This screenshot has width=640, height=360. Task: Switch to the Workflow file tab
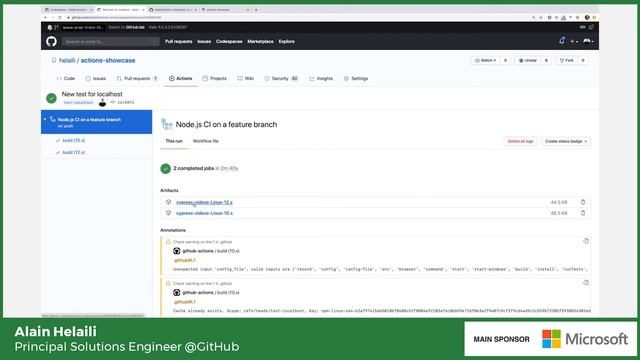(206, 141)
